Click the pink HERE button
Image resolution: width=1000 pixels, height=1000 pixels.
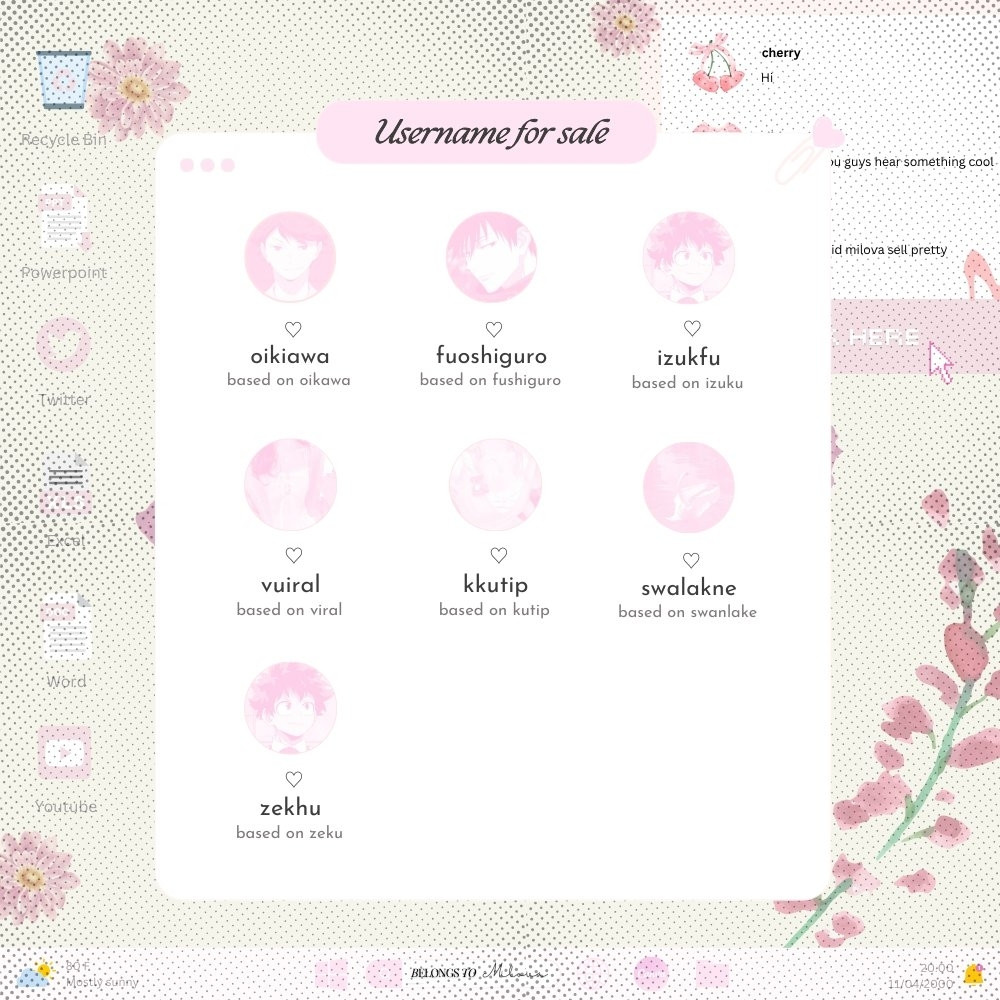[915, 336]
